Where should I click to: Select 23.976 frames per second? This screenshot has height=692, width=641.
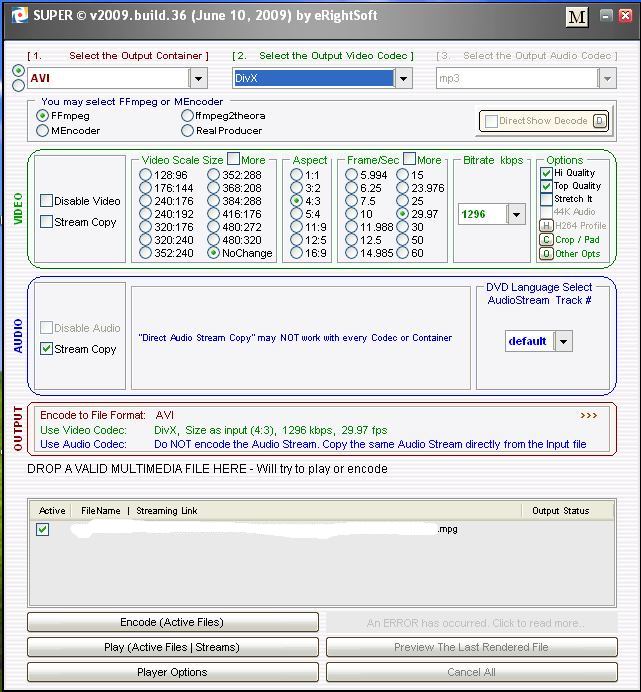tap(402, 188)
